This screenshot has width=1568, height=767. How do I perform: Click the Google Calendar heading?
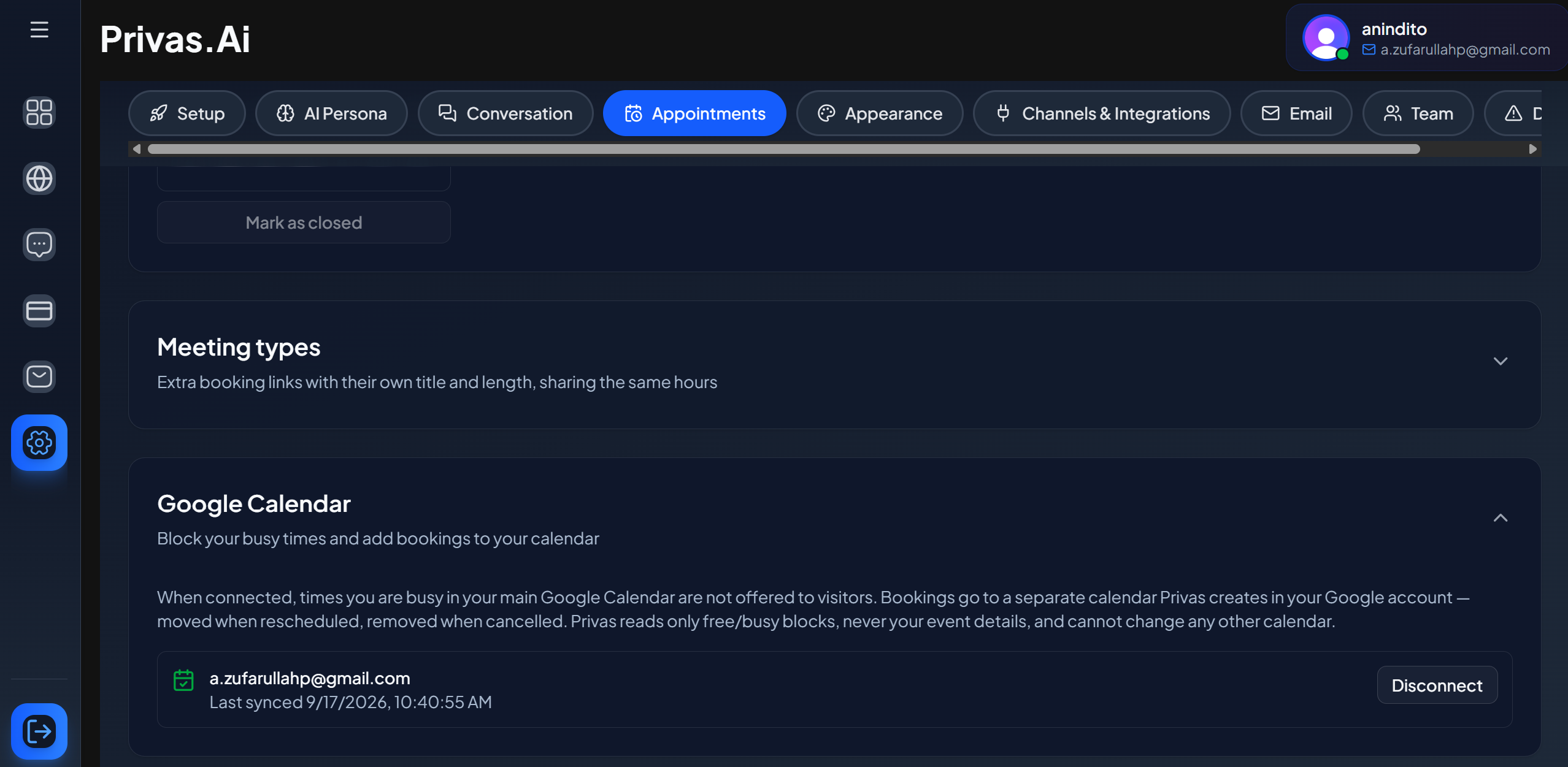254,504
